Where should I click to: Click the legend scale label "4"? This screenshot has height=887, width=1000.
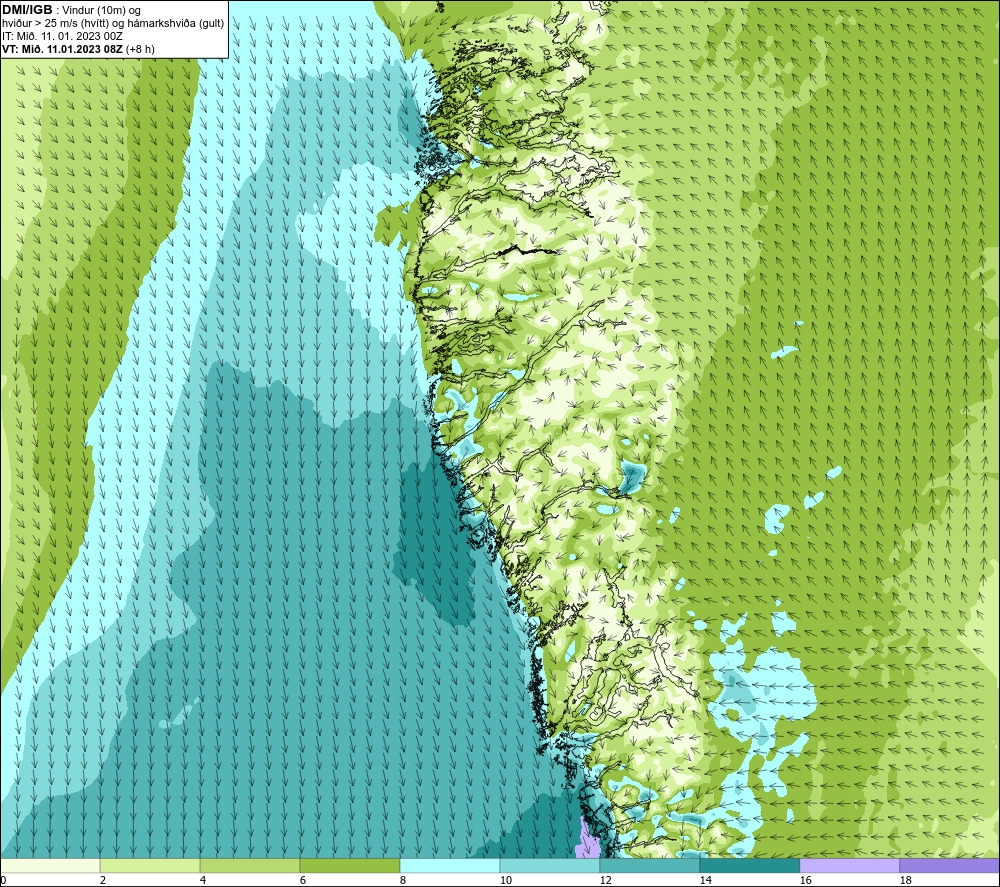[203, 881]
